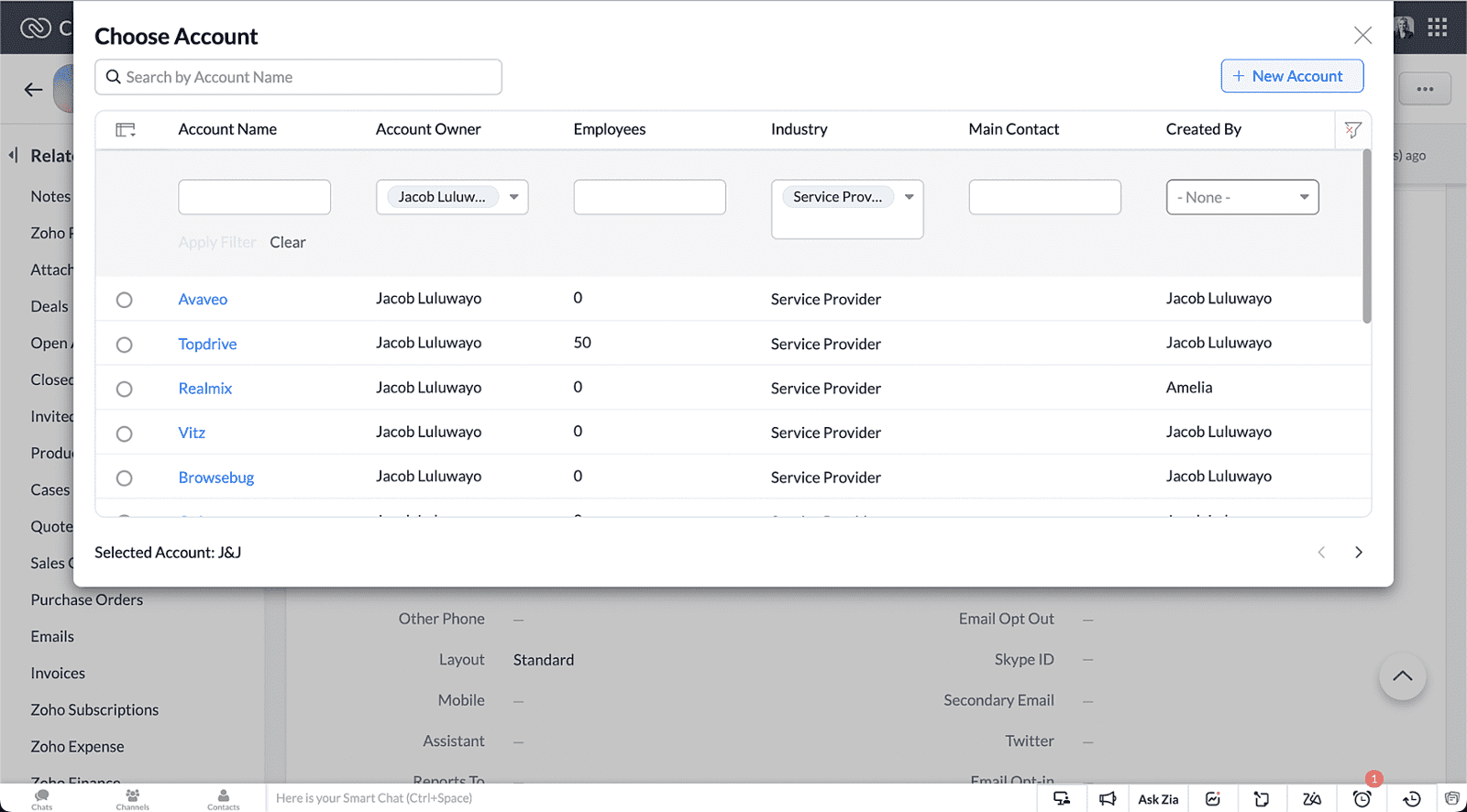Focus the Search by Account Name field

pos(298,77)
